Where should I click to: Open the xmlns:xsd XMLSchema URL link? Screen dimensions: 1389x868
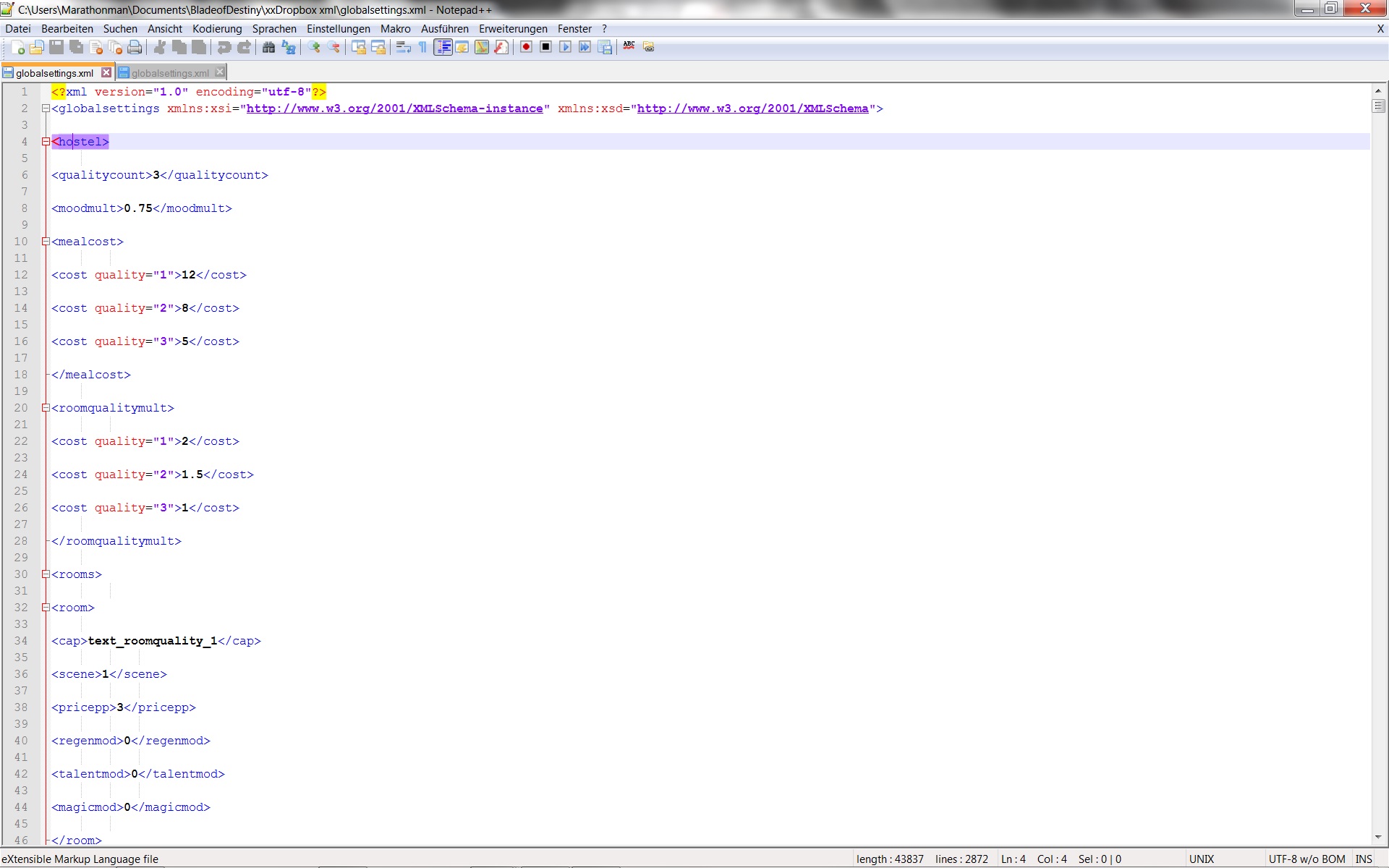tap(753, 109)
